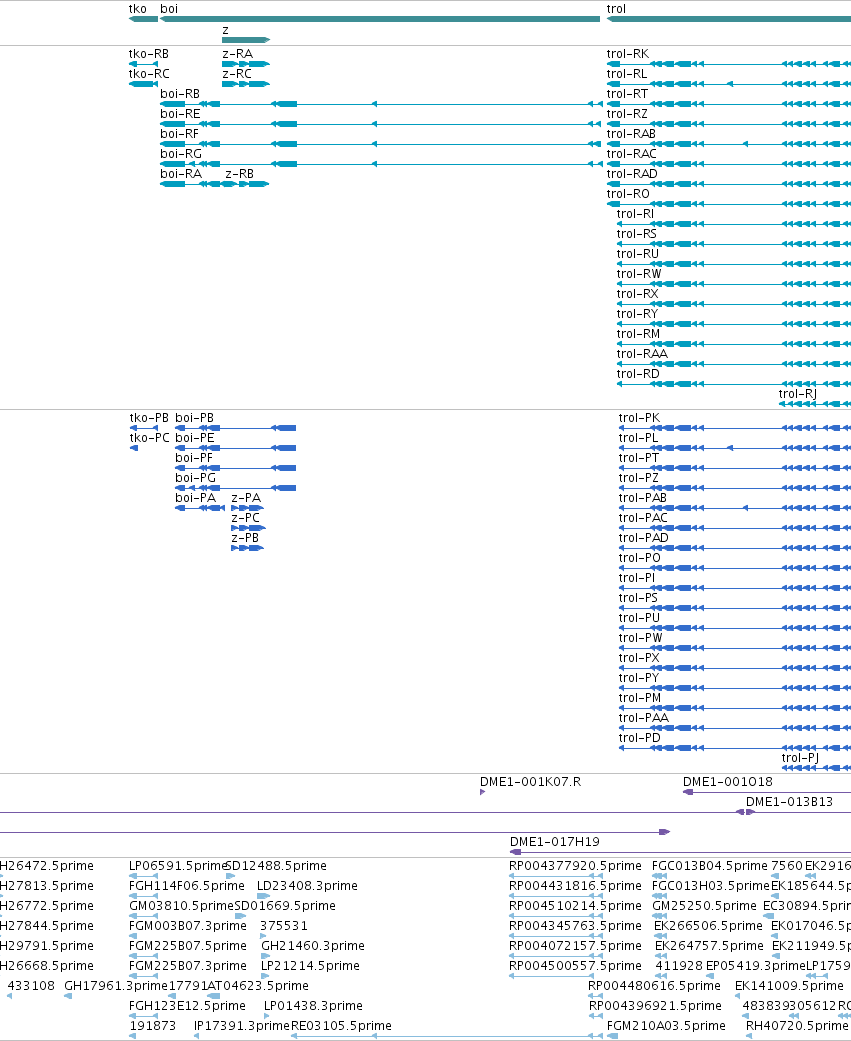The height and width of the screenshot is (1041, 851).
Task: Click the boi-PB protein label
Action: [x=194, y=418]
